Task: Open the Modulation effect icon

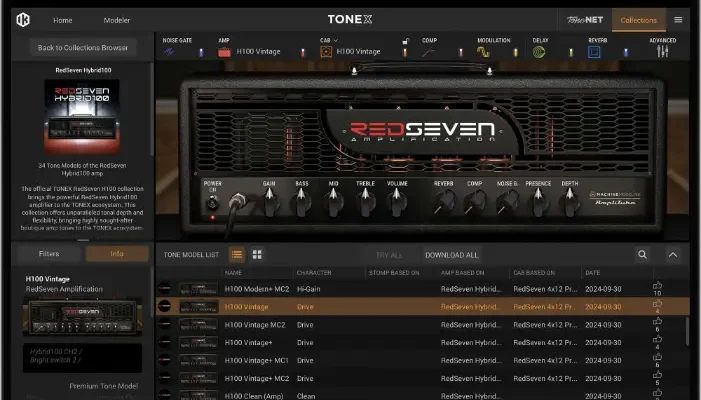Action: point(483,51)
